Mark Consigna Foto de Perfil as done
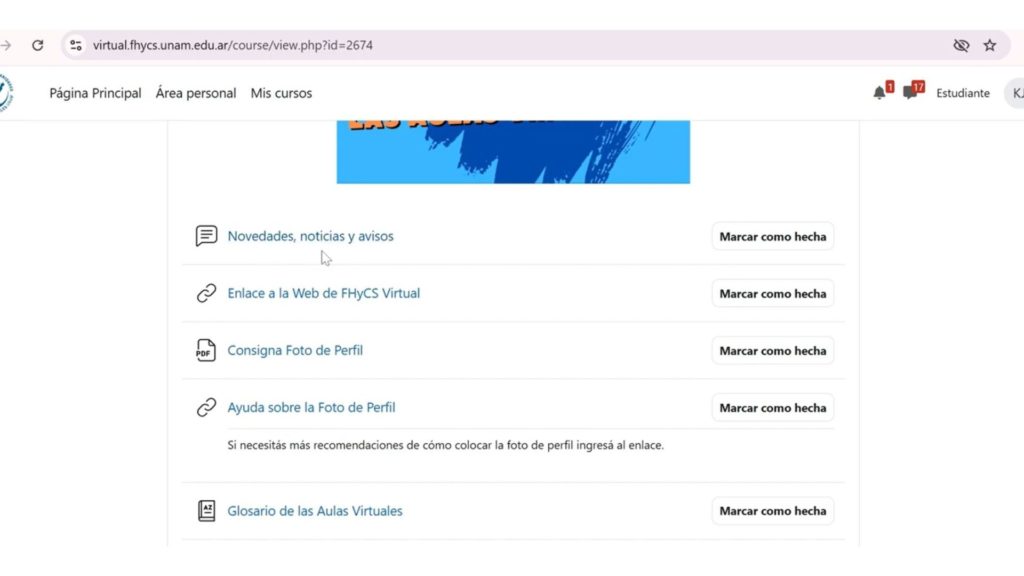This screenshot has width=1024, height=576. point(773,351)
